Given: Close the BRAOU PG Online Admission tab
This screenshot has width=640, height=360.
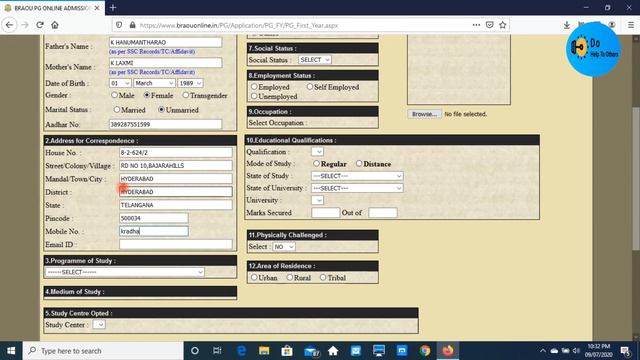Looking at the screenshot, I should click(x=97, y=8).
